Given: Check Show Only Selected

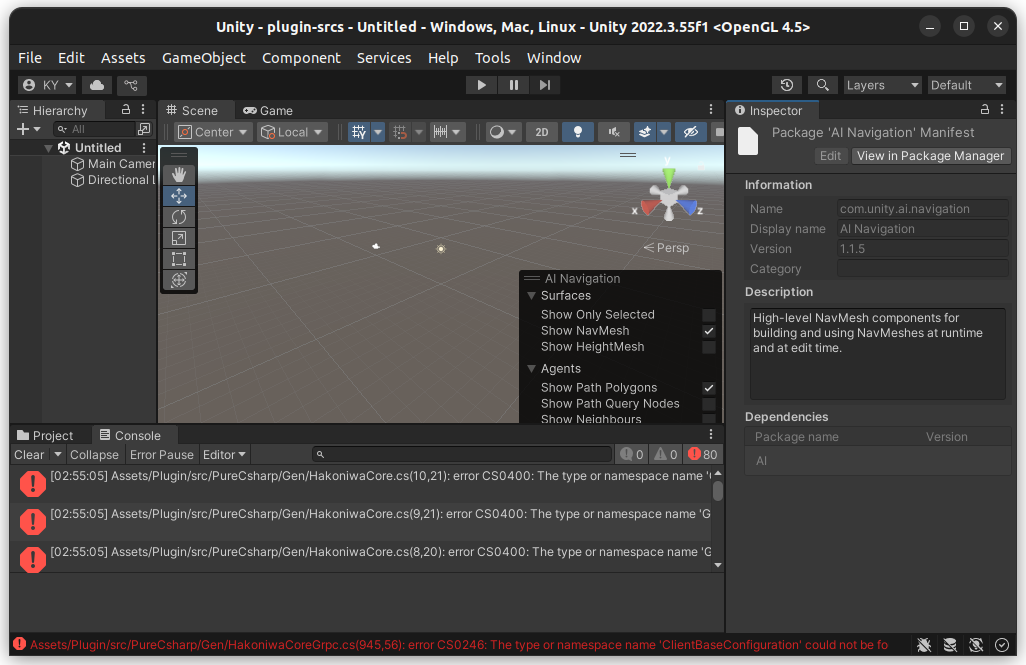Looking at the screenshot, I should click(x=709, y=315).
